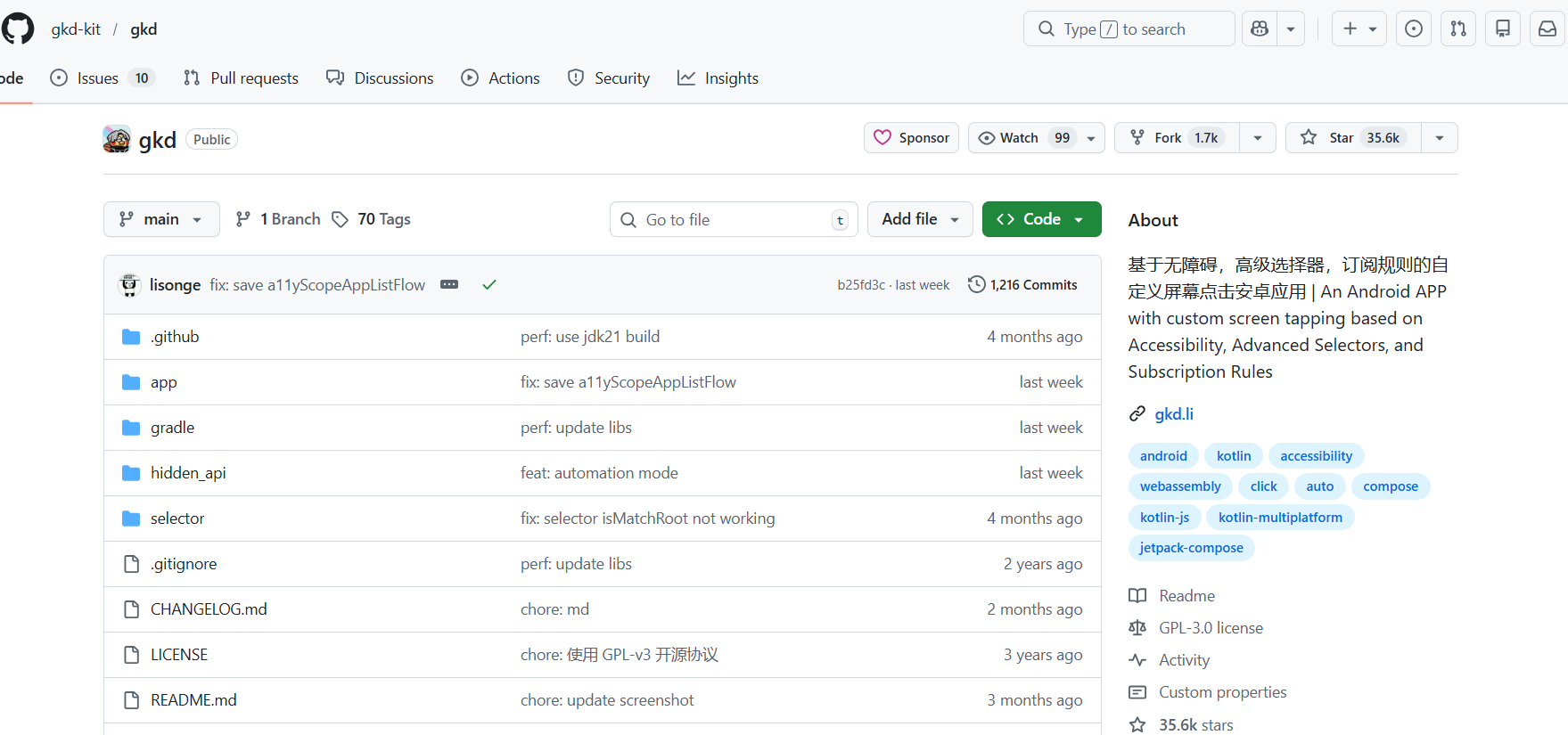Click the gkd repository avatar image
Image resolution: width=1568 pixels, height=735 pixels.
pyautogui.click(x=117, y=139)
